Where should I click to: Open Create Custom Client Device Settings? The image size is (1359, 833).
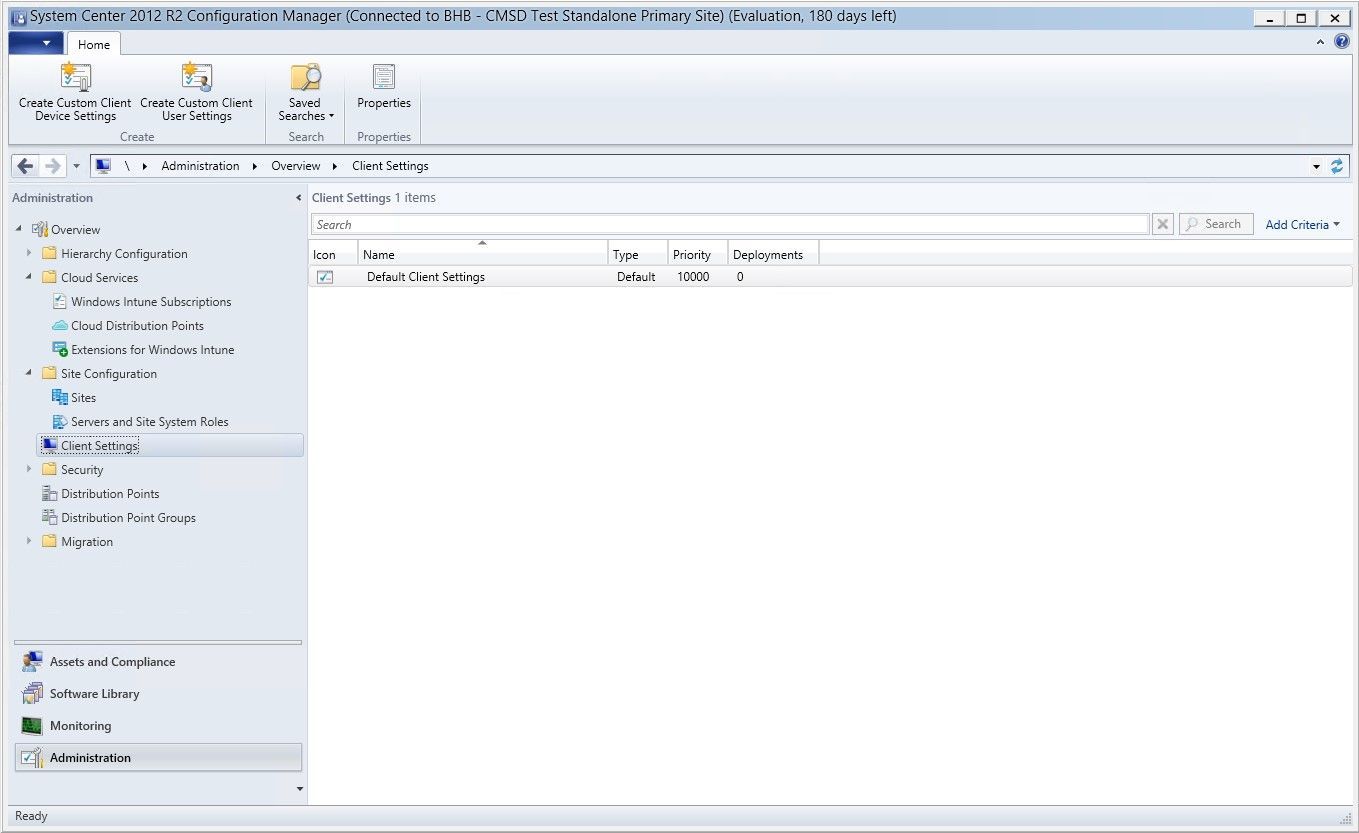74,90
